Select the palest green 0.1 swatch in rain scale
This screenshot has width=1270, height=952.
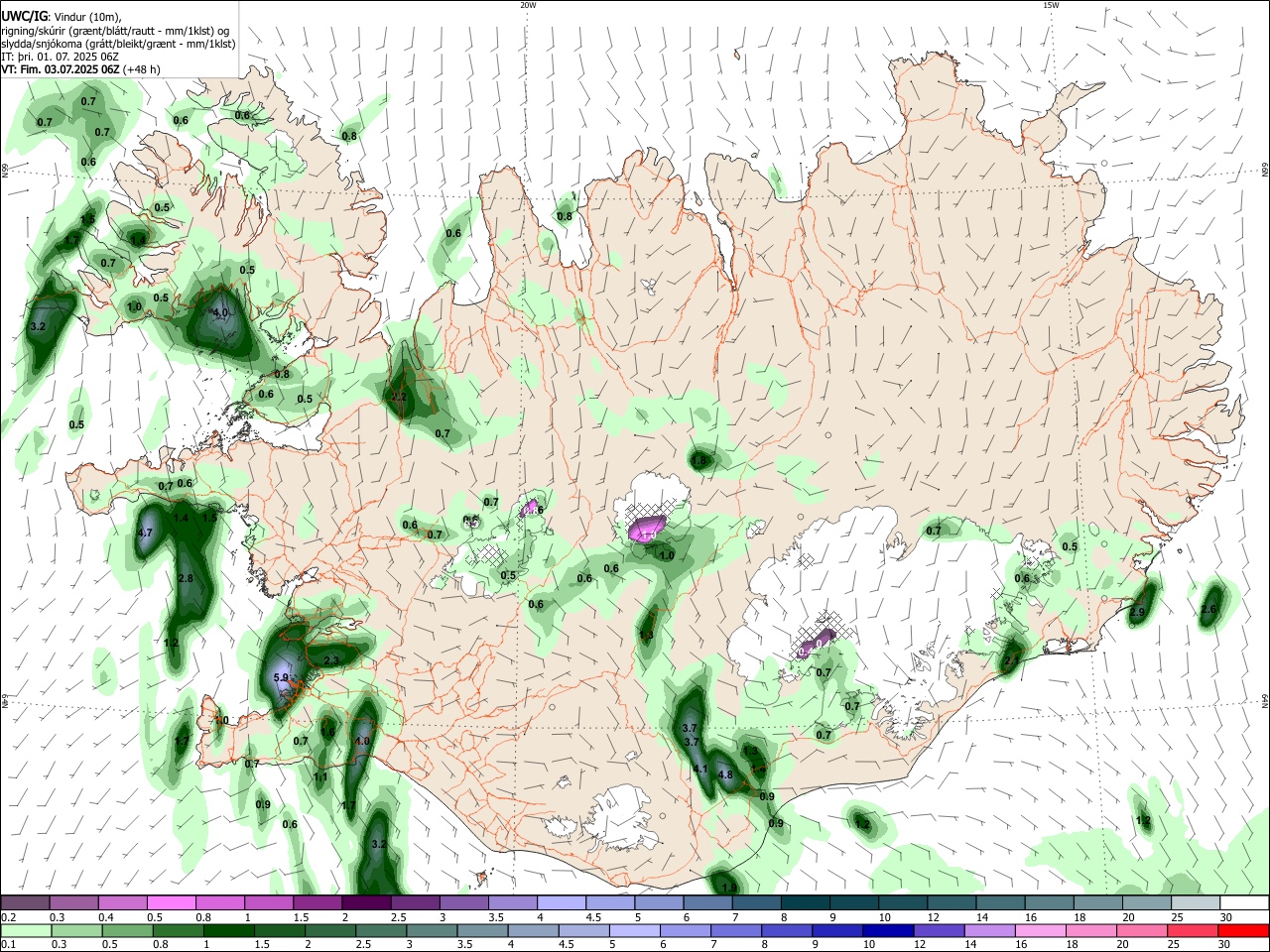click(25, 930)
